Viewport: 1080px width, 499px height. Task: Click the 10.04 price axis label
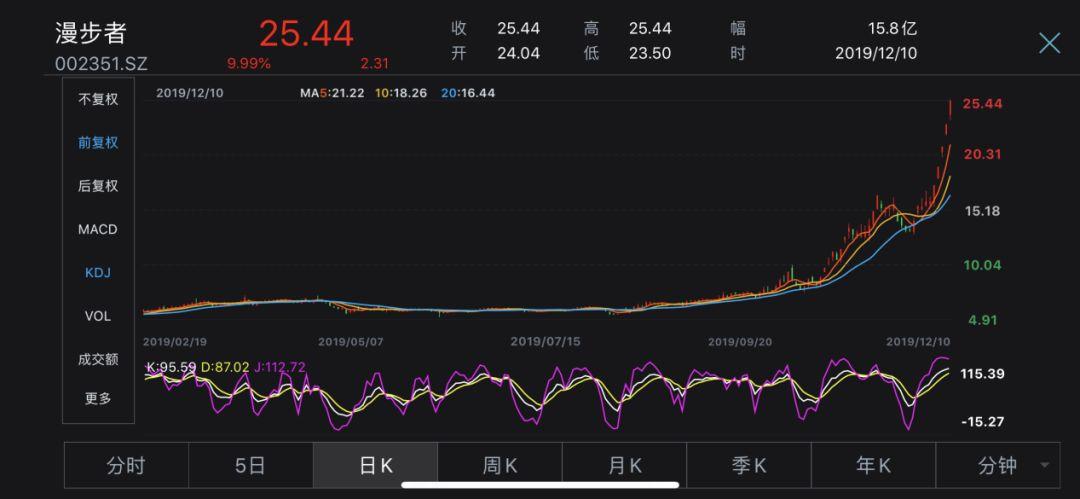(982, 265)
